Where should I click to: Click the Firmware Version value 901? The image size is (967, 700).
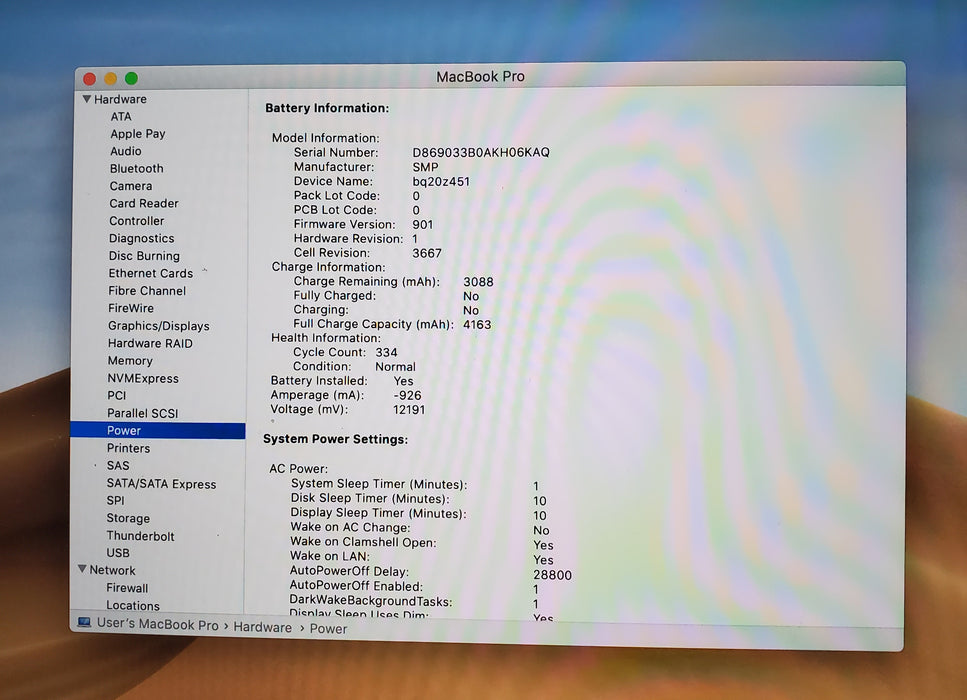tap(422, 224)
